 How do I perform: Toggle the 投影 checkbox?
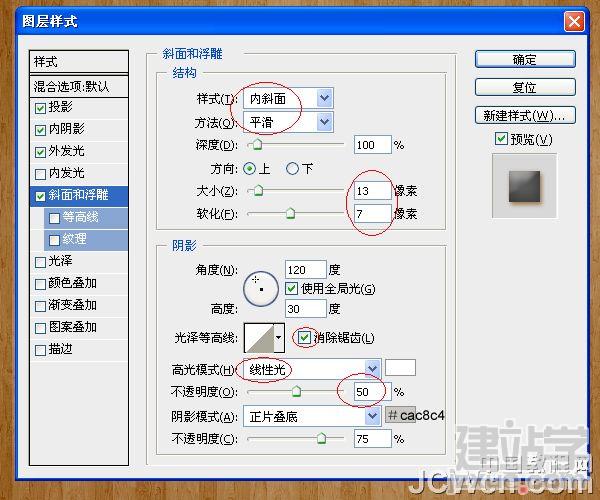point(40,108)
